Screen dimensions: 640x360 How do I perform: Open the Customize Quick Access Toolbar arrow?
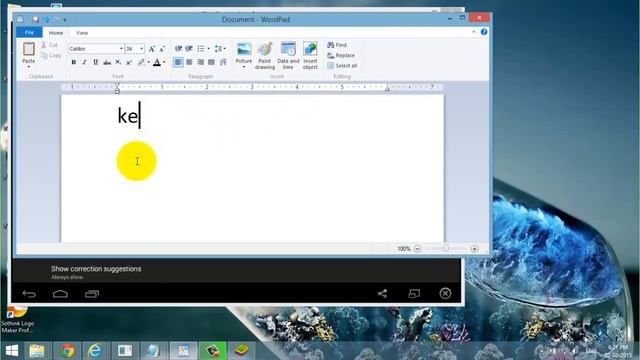click(65, 20)
